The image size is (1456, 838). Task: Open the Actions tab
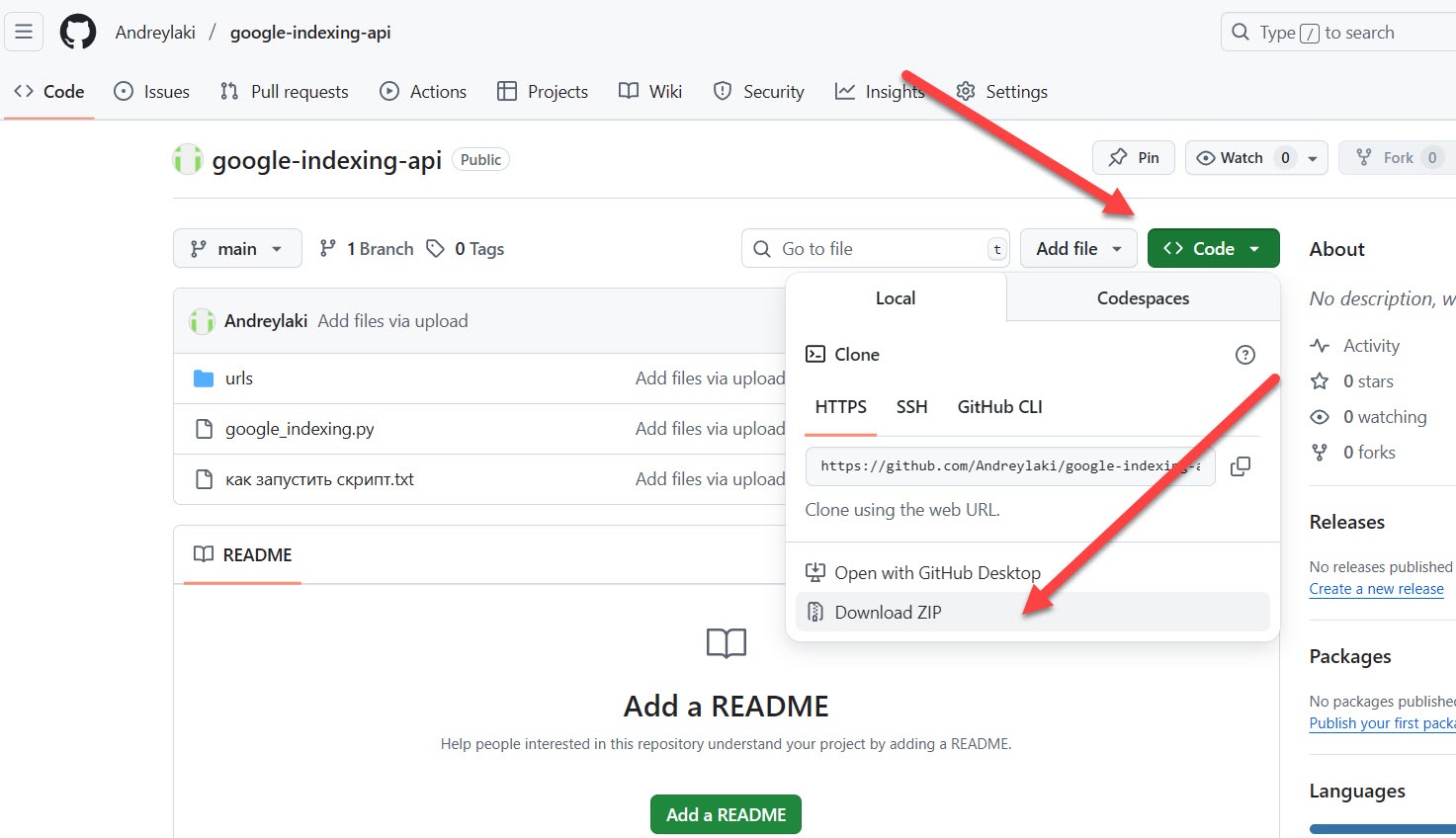click(x=423, y=92)
